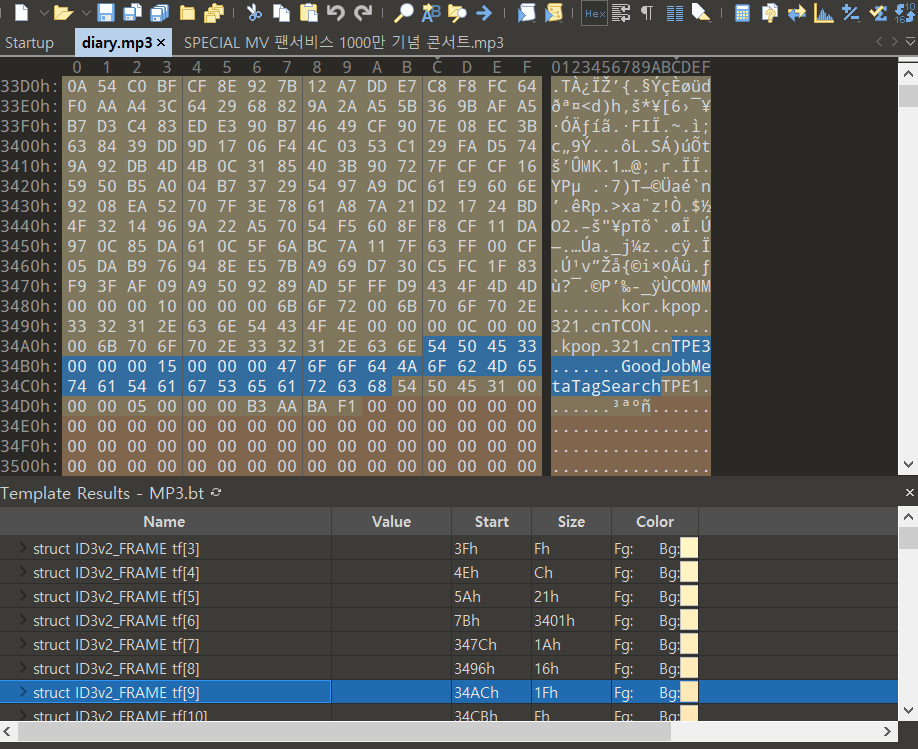Select the tf[7] start value 347Ch
This screenshot has width=918, height=749.
click(475, 645)
